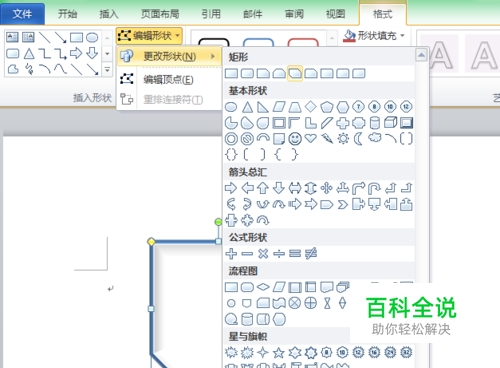
Task: Select the smiley face basic shape
Action: point(295,139)
